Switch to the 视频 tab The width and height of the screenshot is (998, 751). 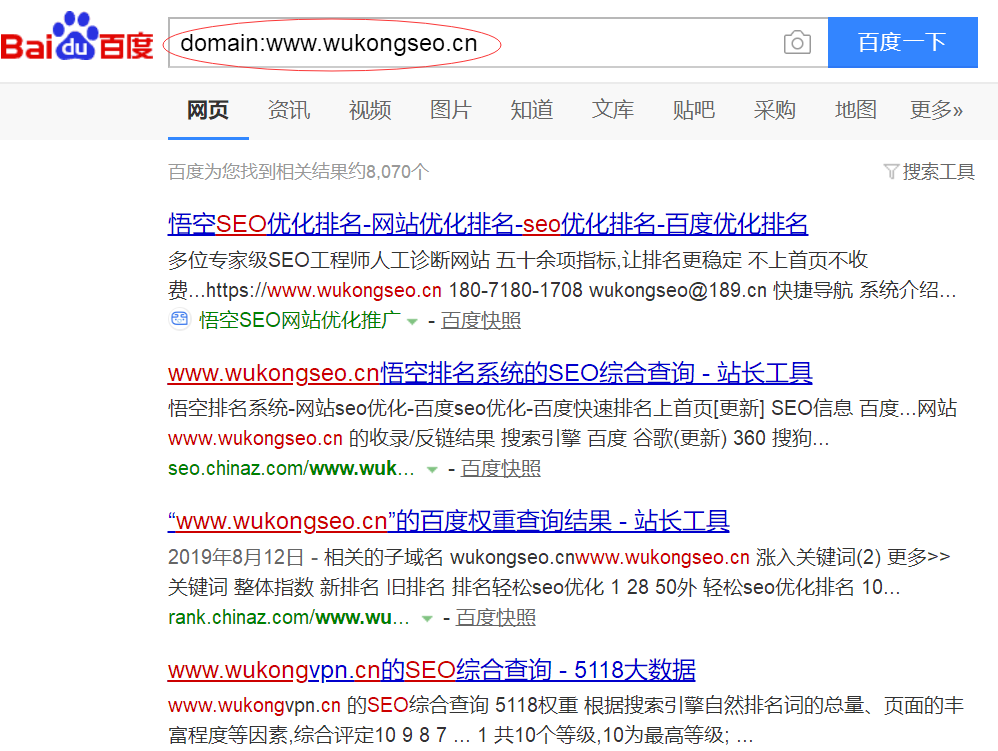[370, 110]
